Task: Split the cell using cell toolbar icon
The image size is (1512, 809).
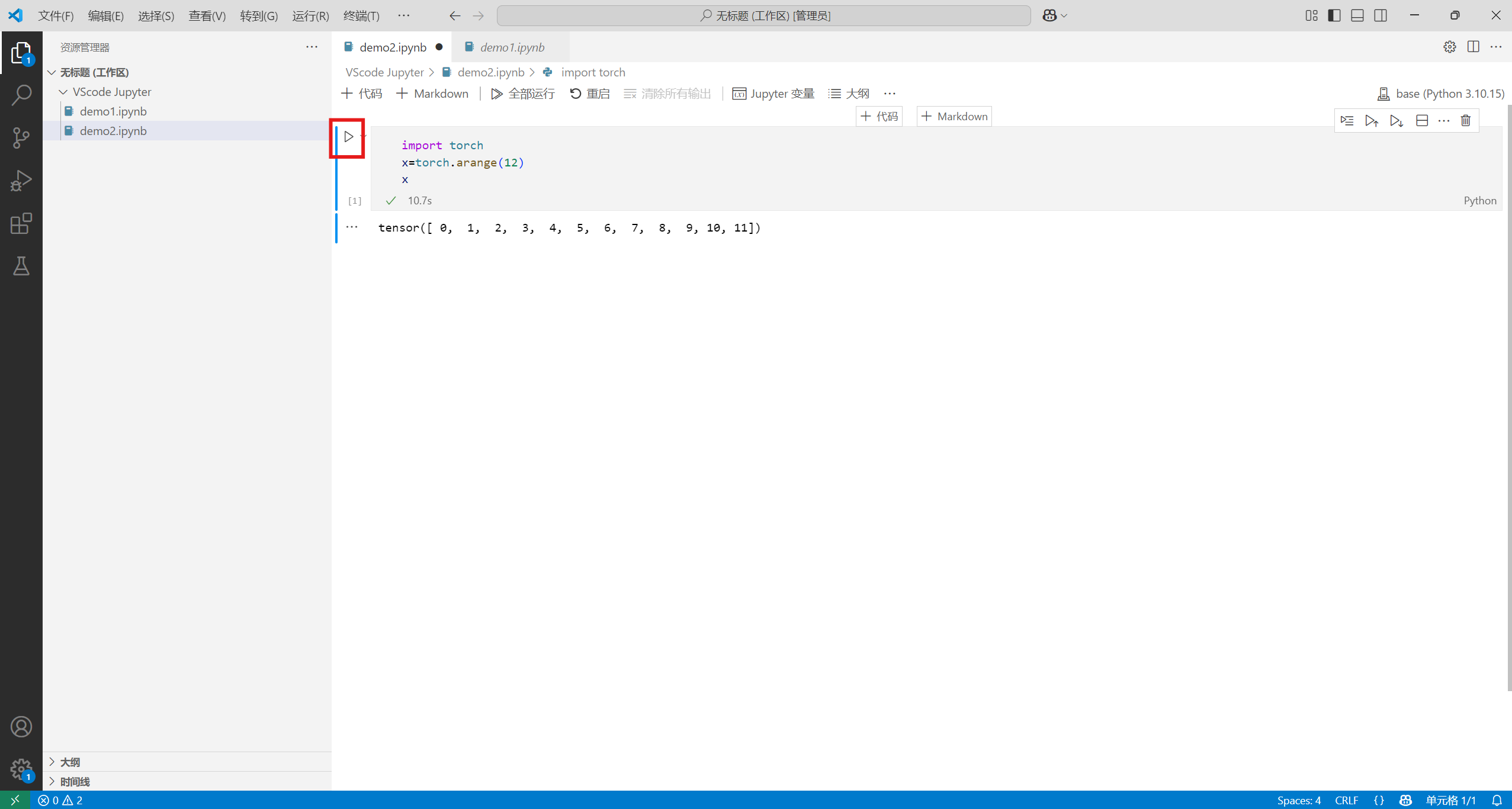Action: coord(1421,121)
